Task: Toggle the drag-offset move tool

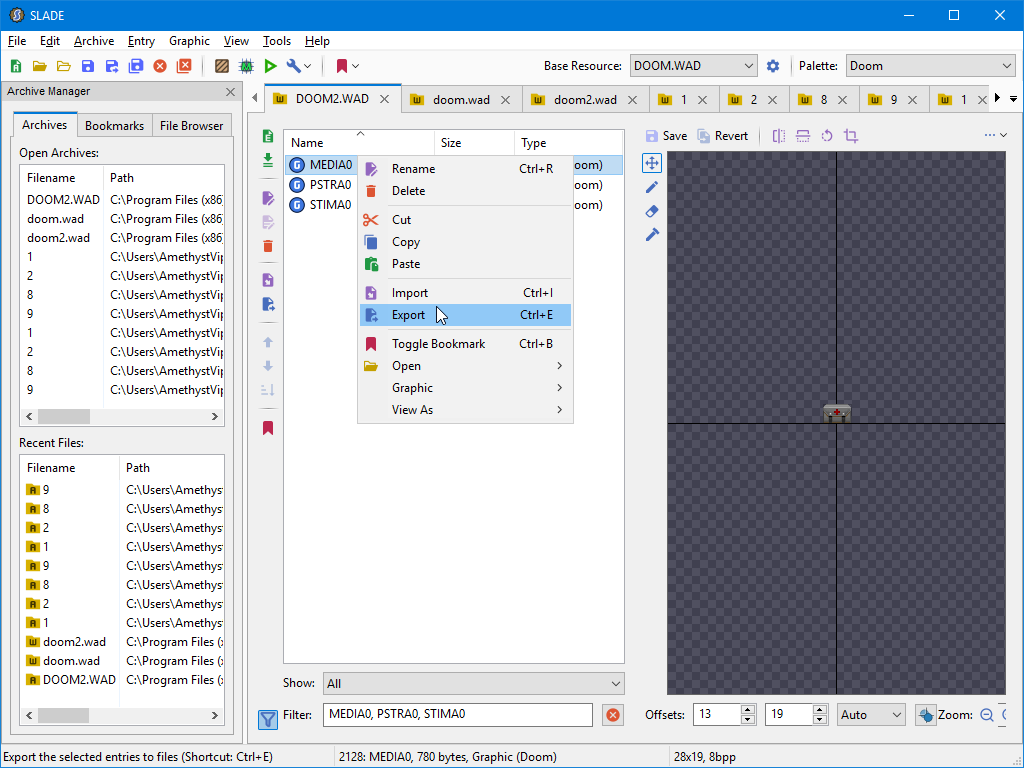Action: tap(652, 163)
